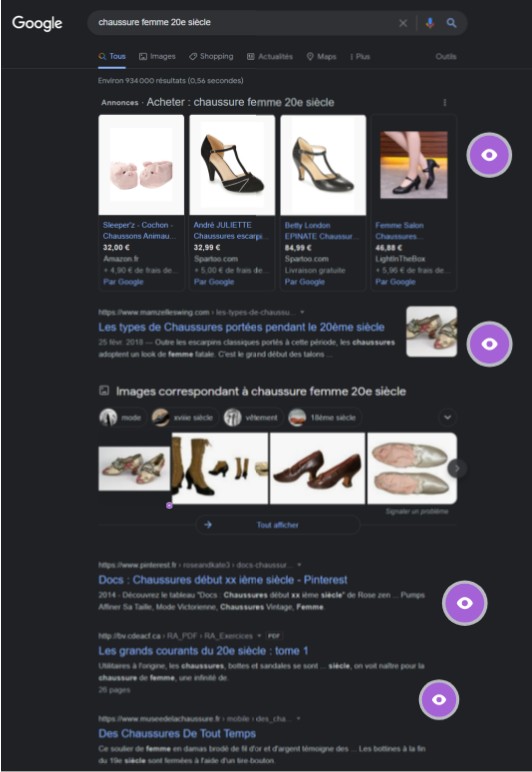Start voice search with microphone icon
Viewport: 532px width, 772px height.
(x=430, y=23)
